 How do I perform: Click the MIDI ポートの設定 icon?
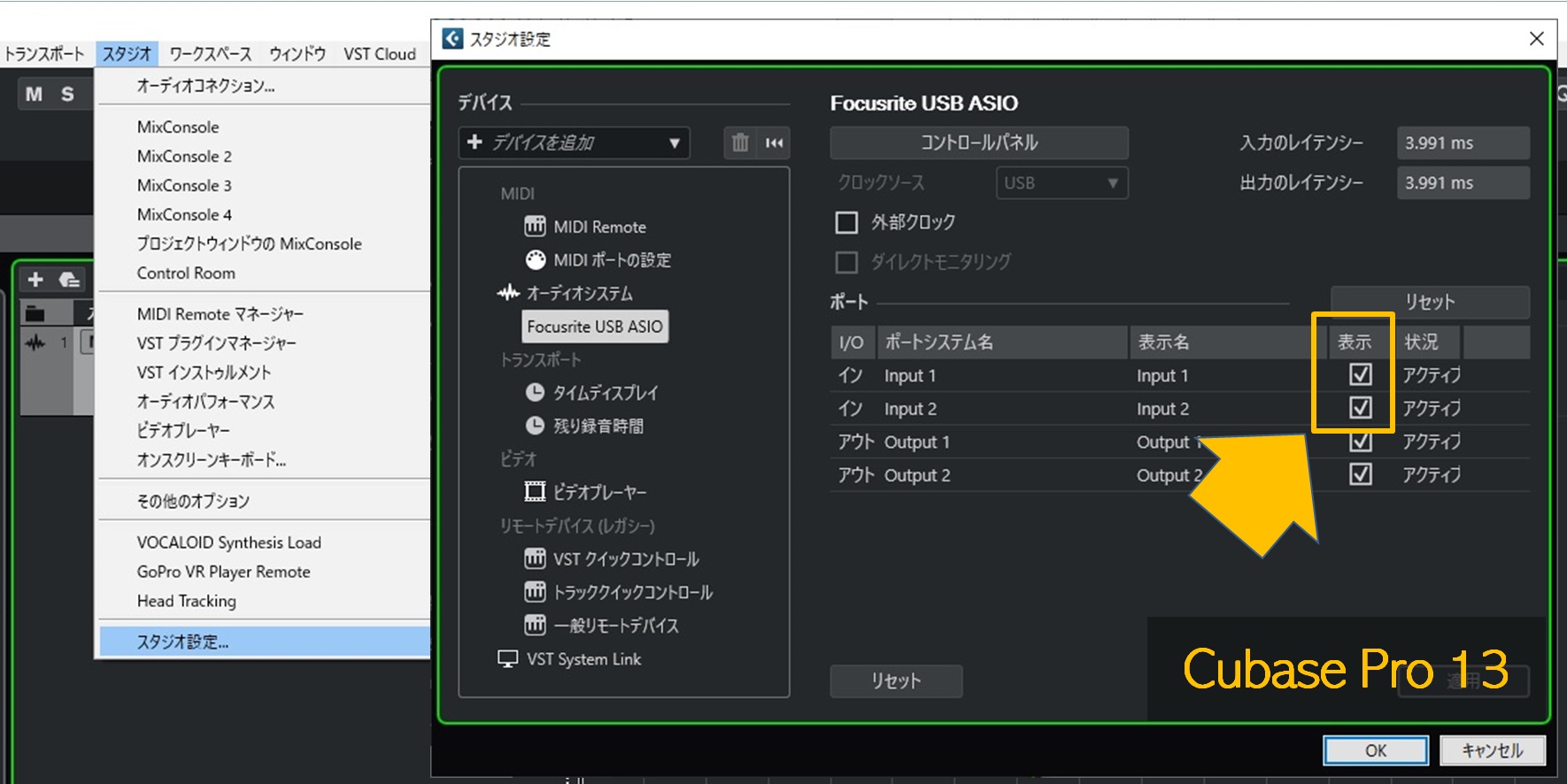(535, 259)
